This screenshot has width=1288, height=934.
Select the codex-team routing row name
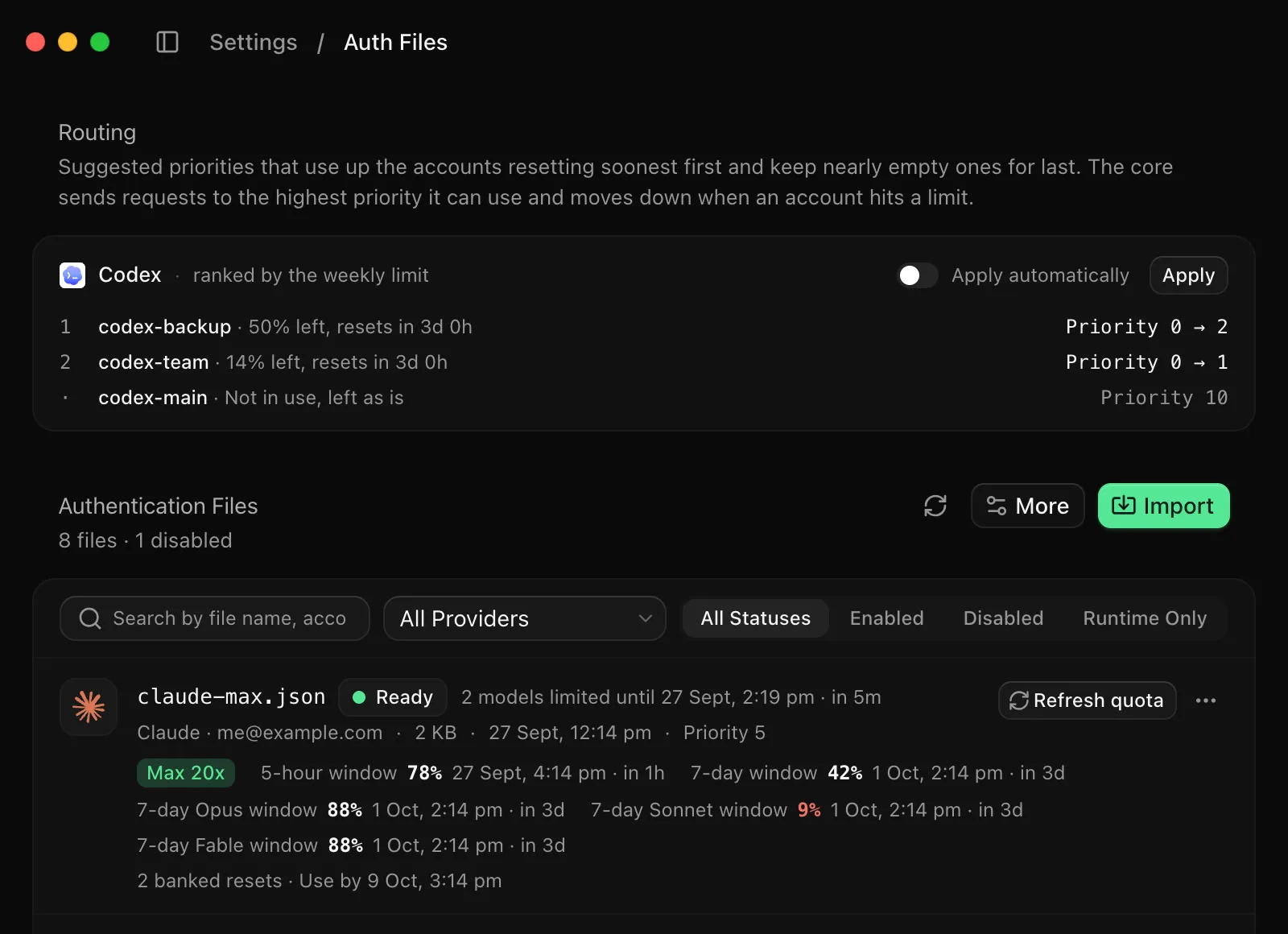(x=154, y=362)
